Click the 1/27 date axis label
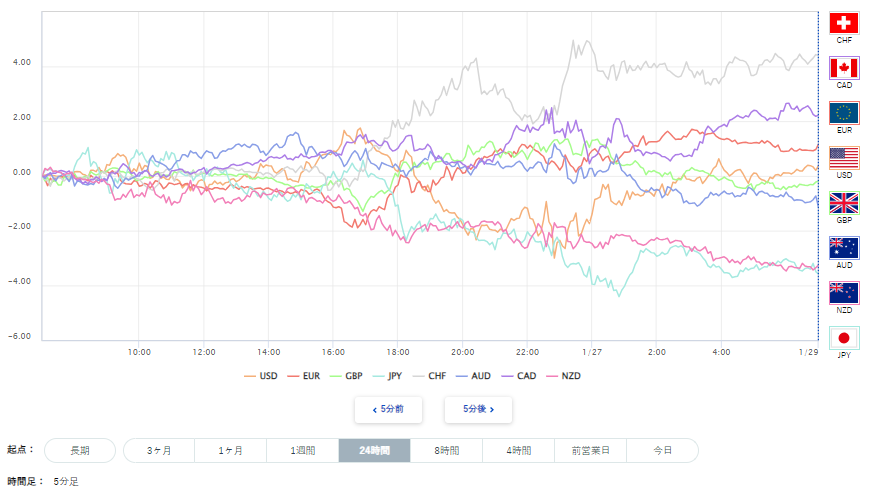The height and width of the screenshot is (500, 871). tap(592, 352)
